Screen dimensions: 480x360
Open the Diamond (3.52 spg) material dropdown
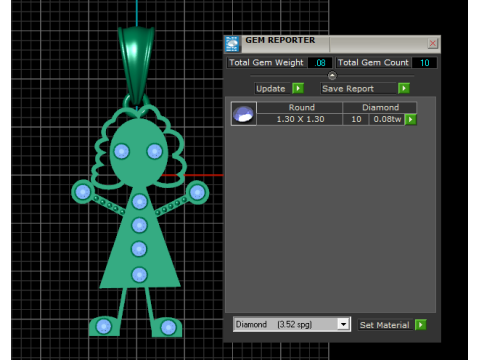coord(343,324)
